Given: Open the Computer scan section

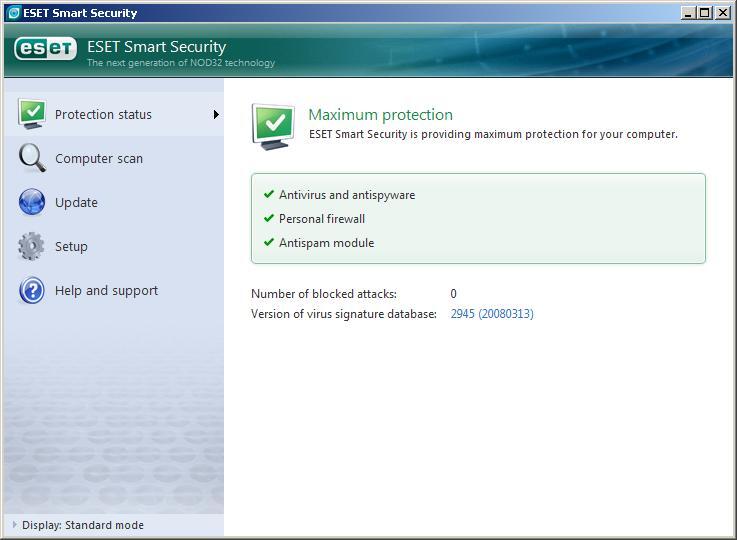Looking at the screenshot, I should (x=114, y=158).
